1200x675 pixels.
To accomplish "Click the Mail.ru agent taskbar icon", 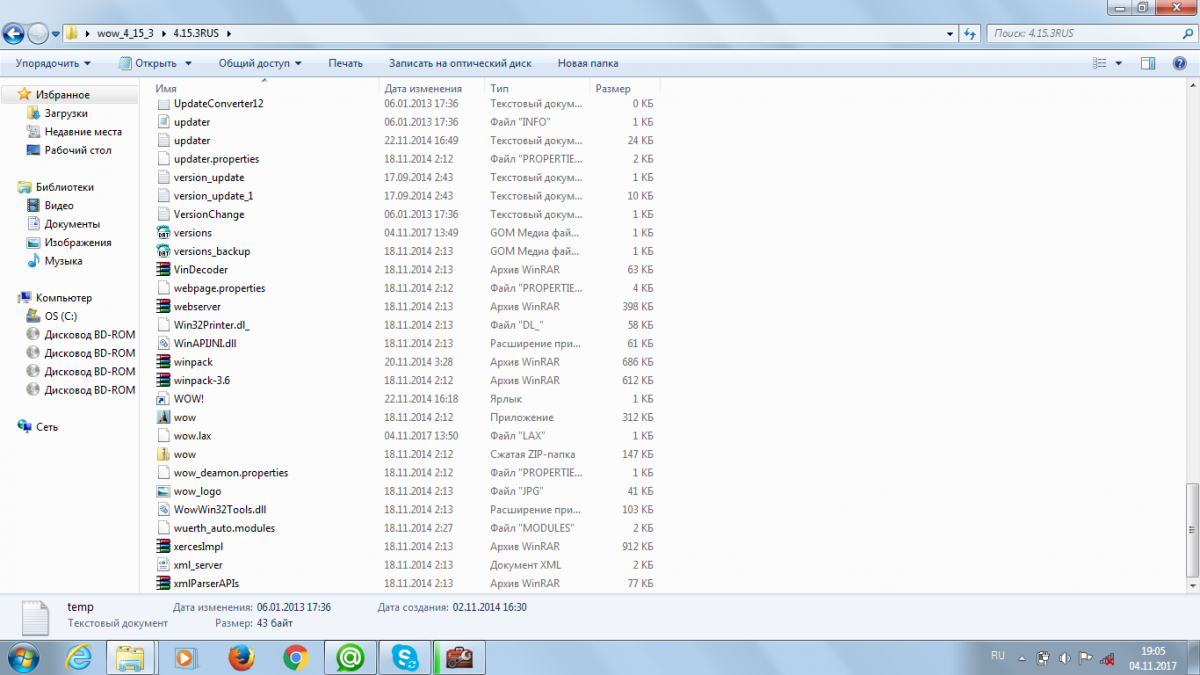I will coord(350,657).
